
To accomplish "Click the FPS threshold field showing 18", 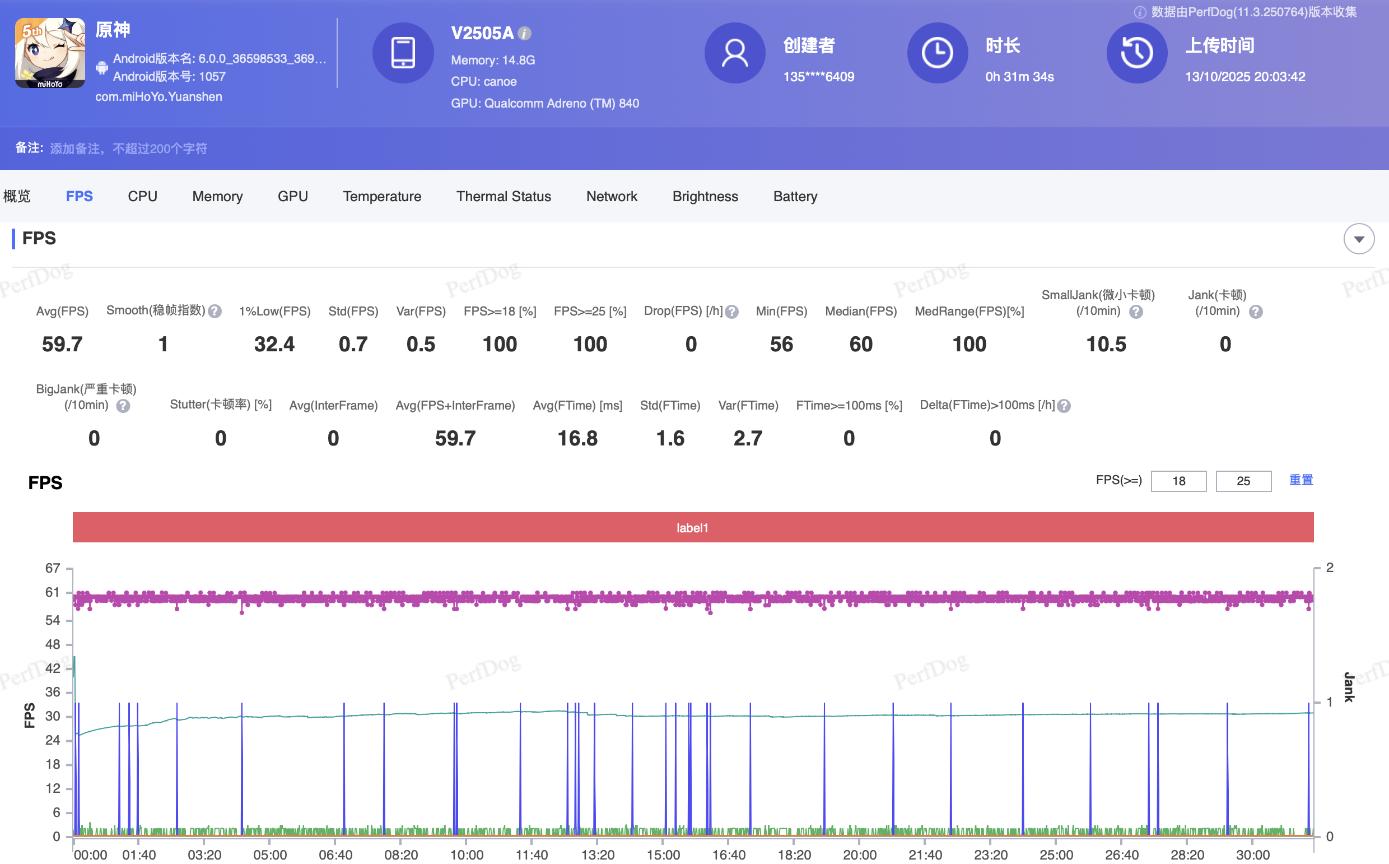I will click(x=1179, y=481).
